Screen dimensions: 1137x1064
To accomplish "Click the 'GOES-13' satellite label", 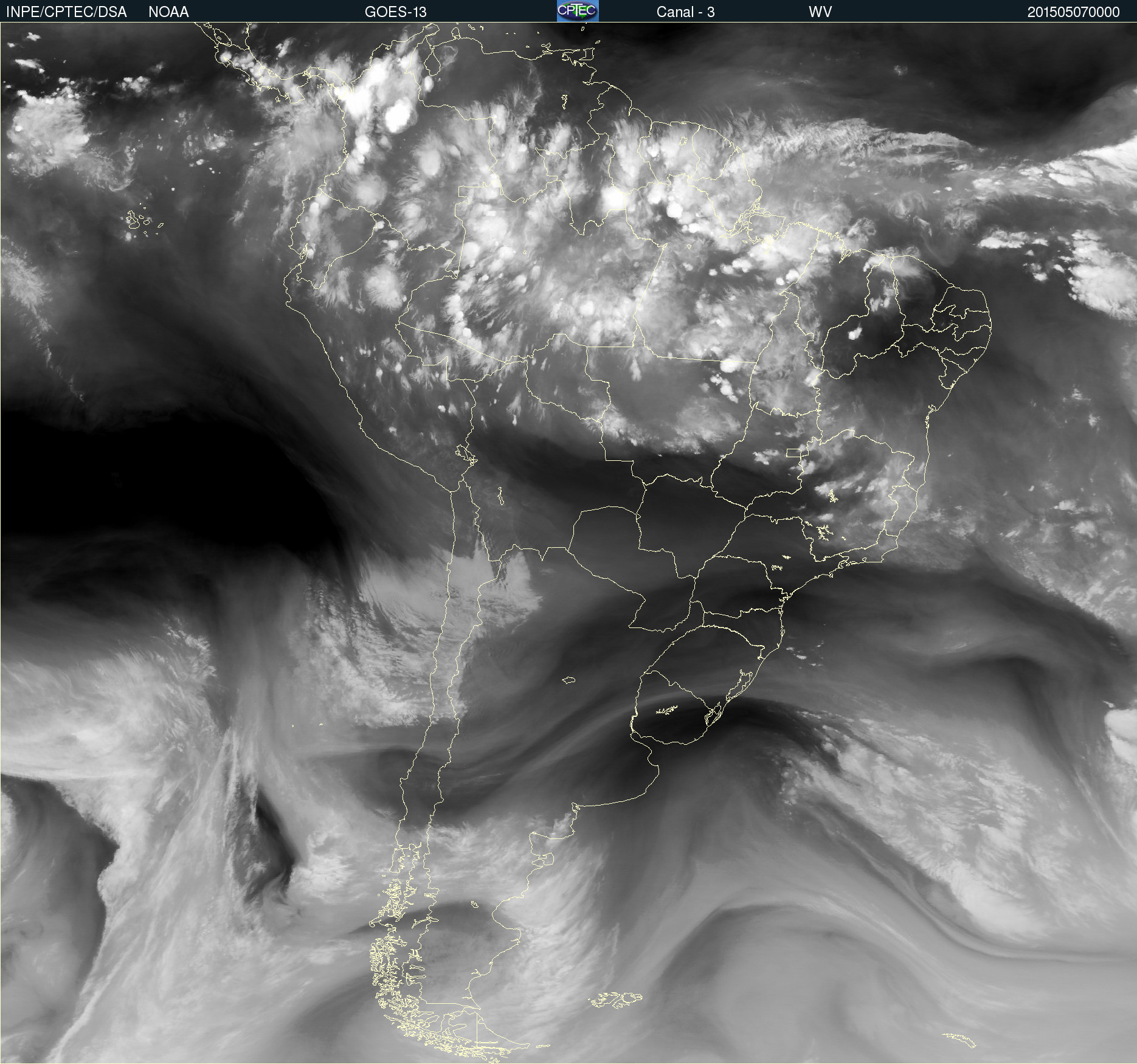I will 395,12.
